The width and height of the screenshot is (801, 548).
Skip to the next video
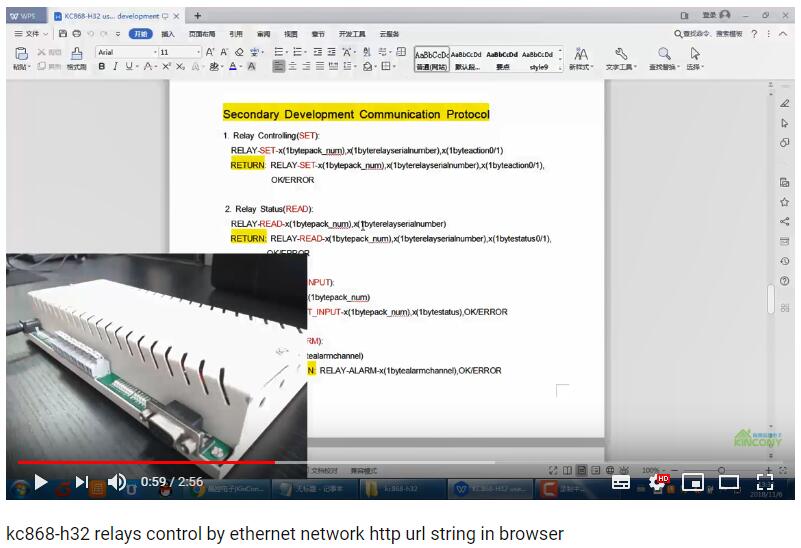tap(81, 482)
